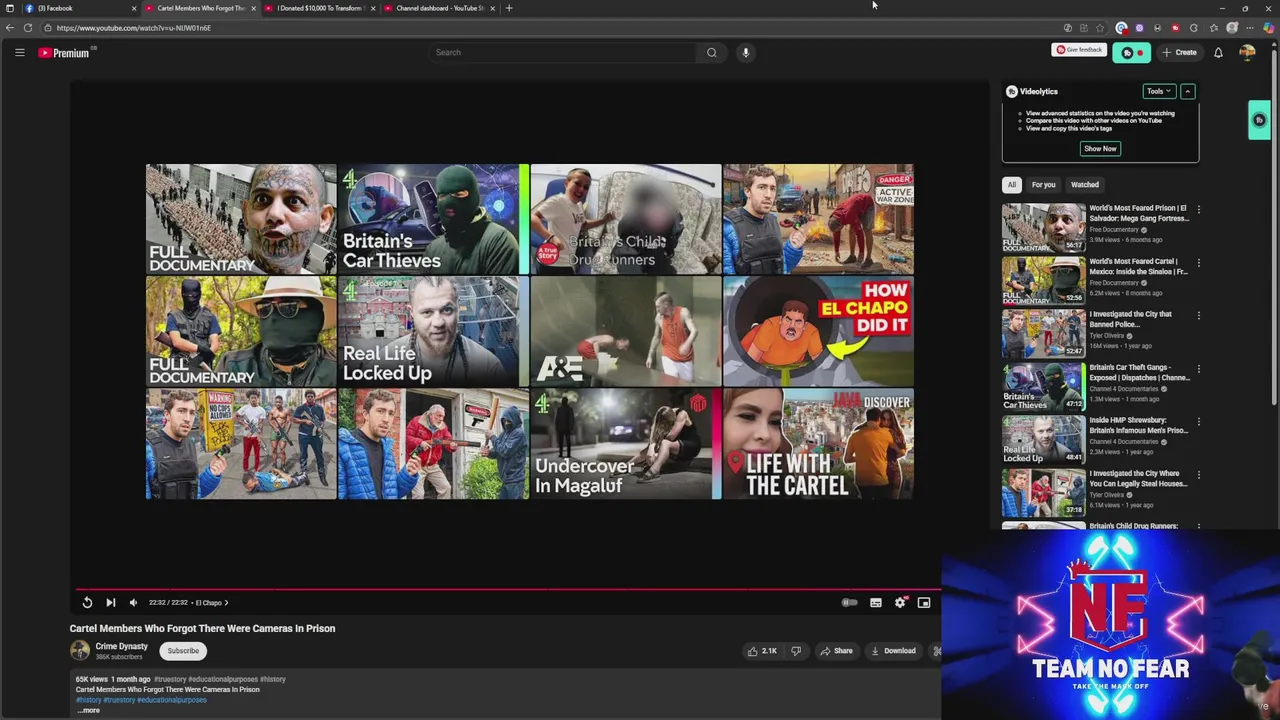
Task: Click the Create button
Action: (1178, 52)
